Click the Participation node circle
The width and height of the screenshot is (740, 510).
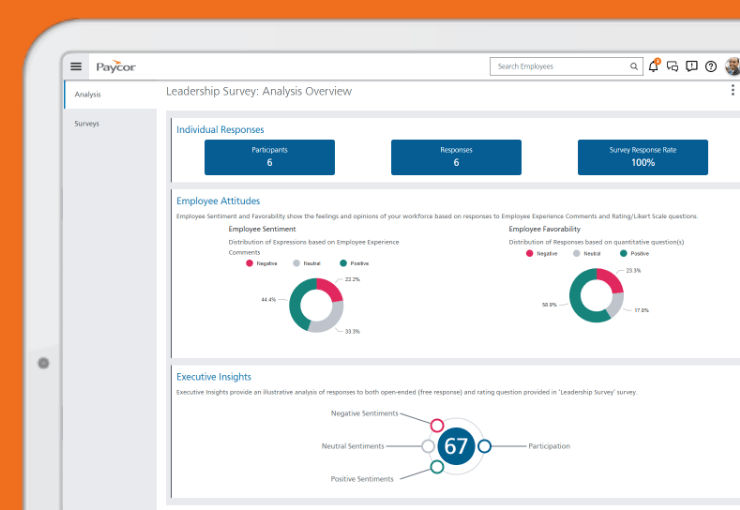(485, 446)
